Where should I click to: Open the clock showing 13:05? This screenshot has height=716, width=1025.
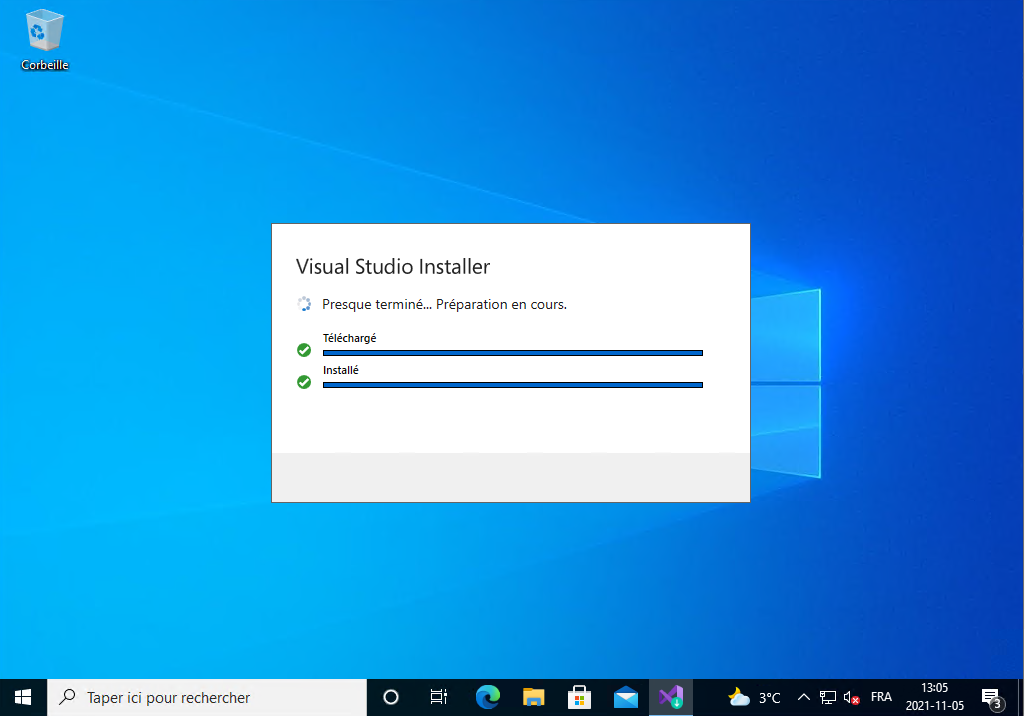[934, 696]
